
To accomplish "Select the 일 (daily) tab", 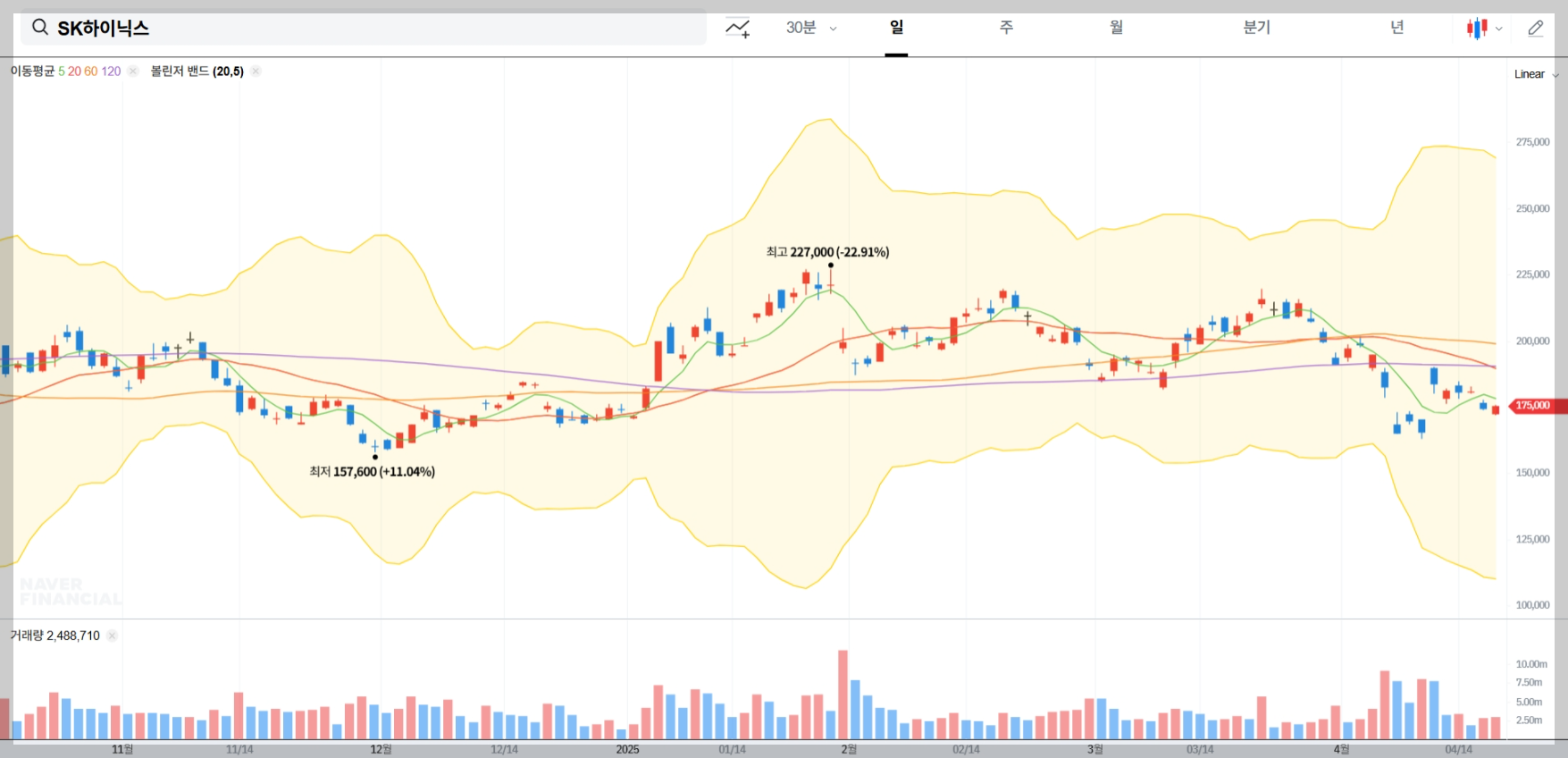I will pos(896,28).
